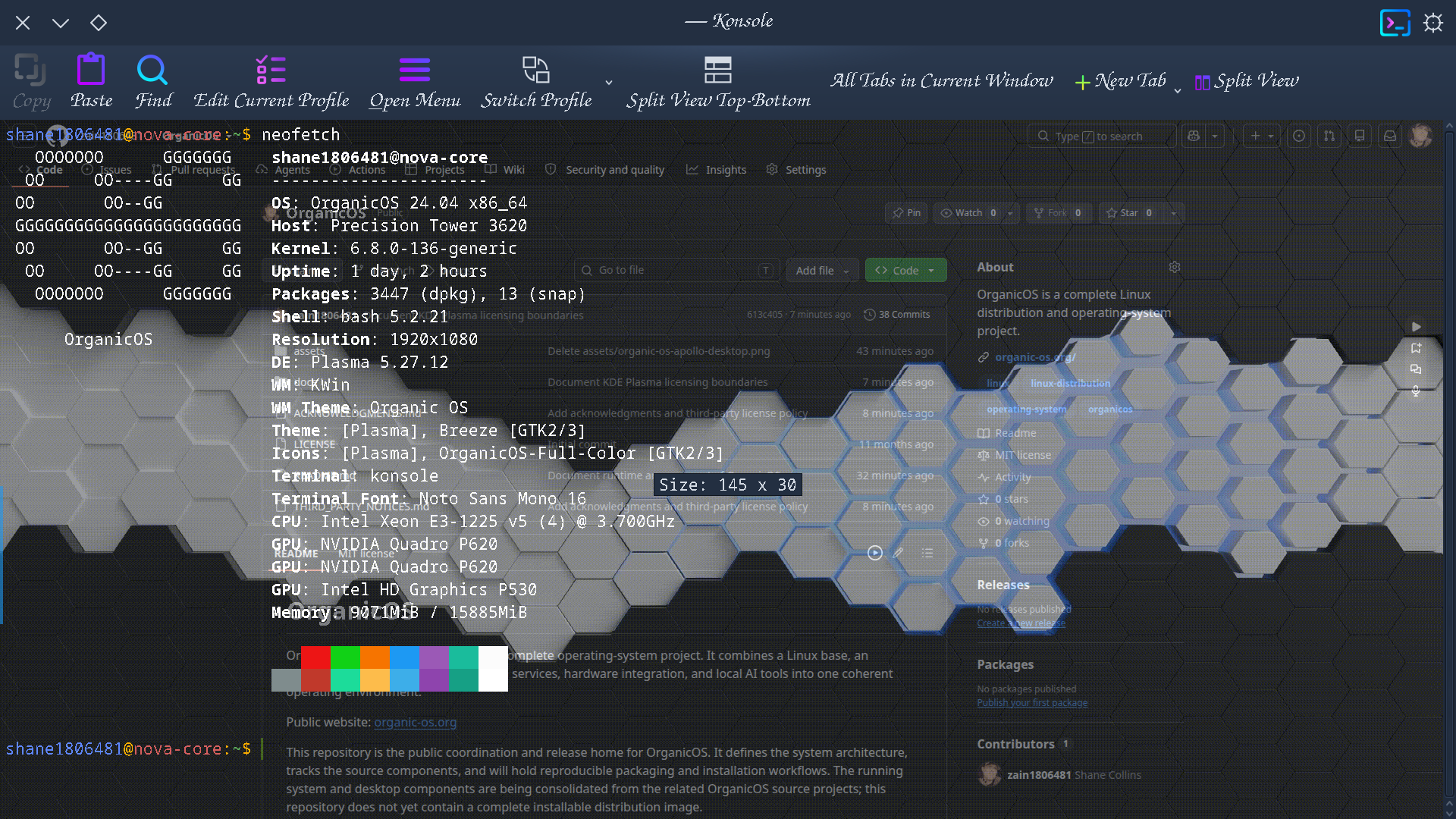Screen dimensions: 1456x819
Task: Click the green color block in neofetch palette
Action: (345, 657)
